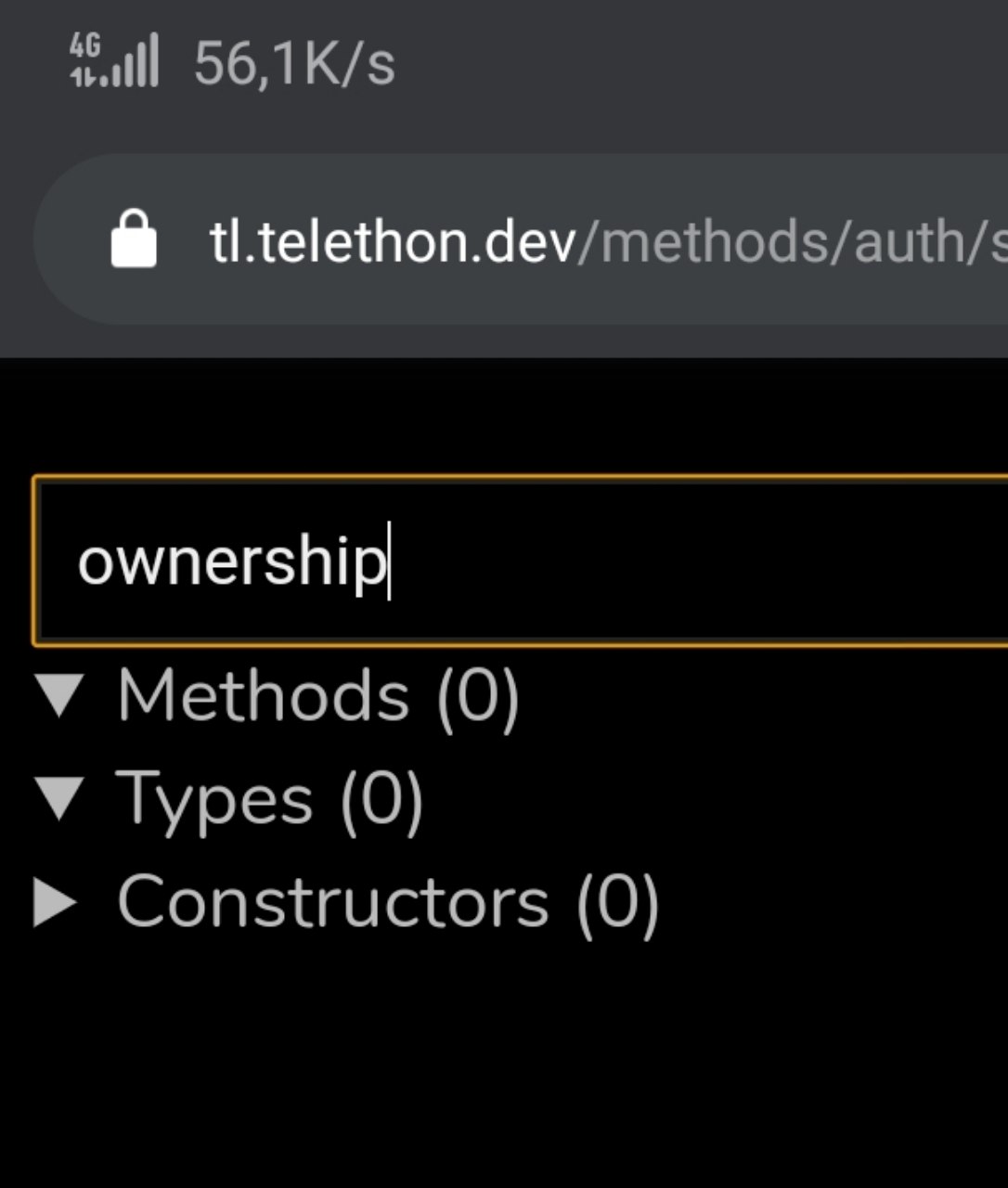Screen dimensions: 1008x1188
Task: Click the word ownership in search
Action: (230, 562)
